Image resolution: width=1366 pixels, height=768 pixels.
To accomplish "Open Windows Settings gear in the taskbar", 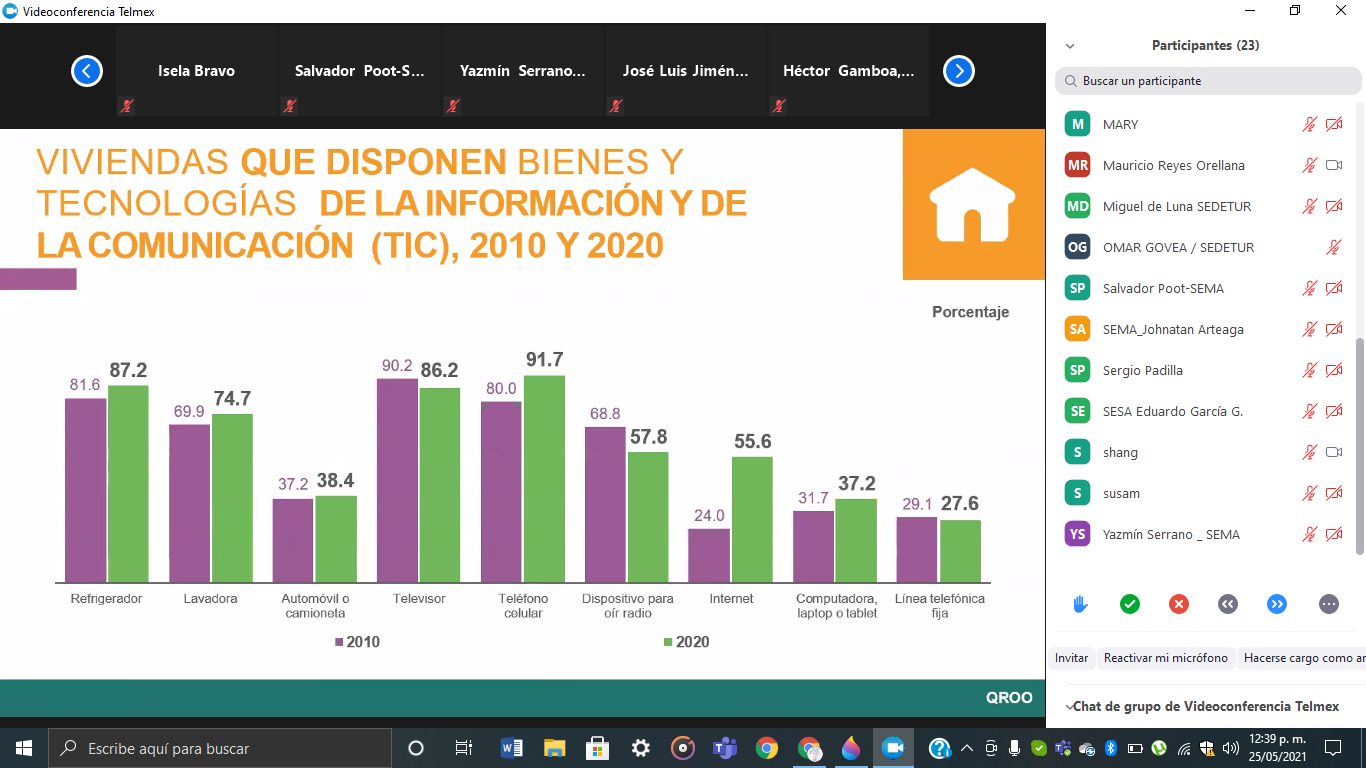I will pyautogui.click(x=641, y=747).
